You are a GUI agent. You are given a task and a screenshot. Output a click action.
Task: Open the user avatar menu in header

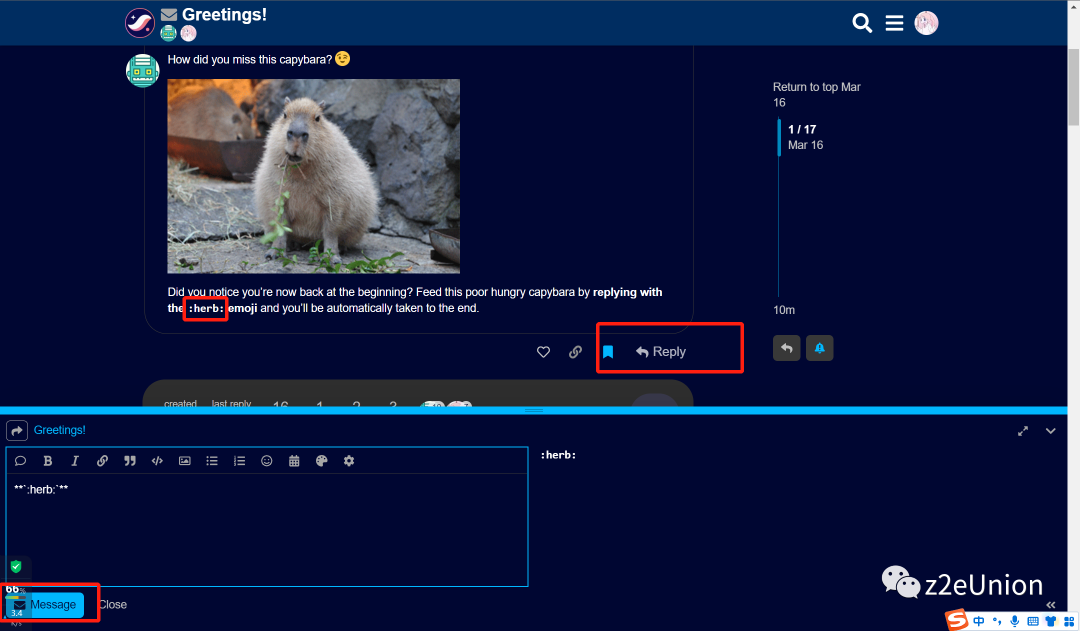[926, 23]
